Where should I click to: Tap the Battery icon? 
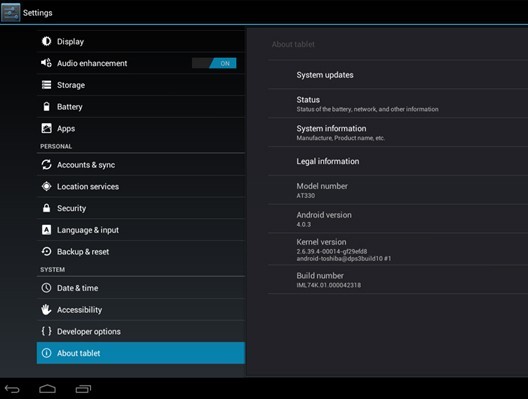pos(46,106)
